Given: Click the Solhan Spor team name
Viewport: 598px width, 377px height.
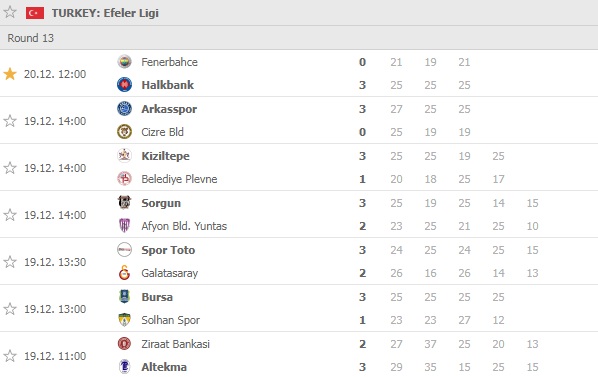Looking at the screenshot, I should pos(170,320).
